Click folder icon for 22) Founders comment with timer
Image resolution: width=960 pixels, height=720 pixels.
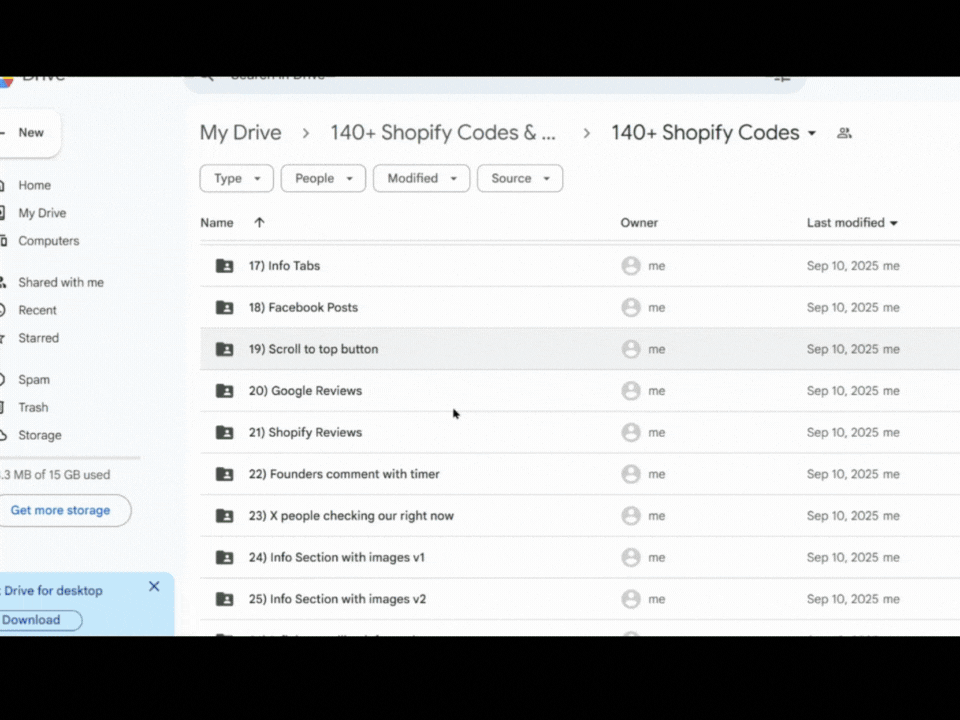pos(225,474)
